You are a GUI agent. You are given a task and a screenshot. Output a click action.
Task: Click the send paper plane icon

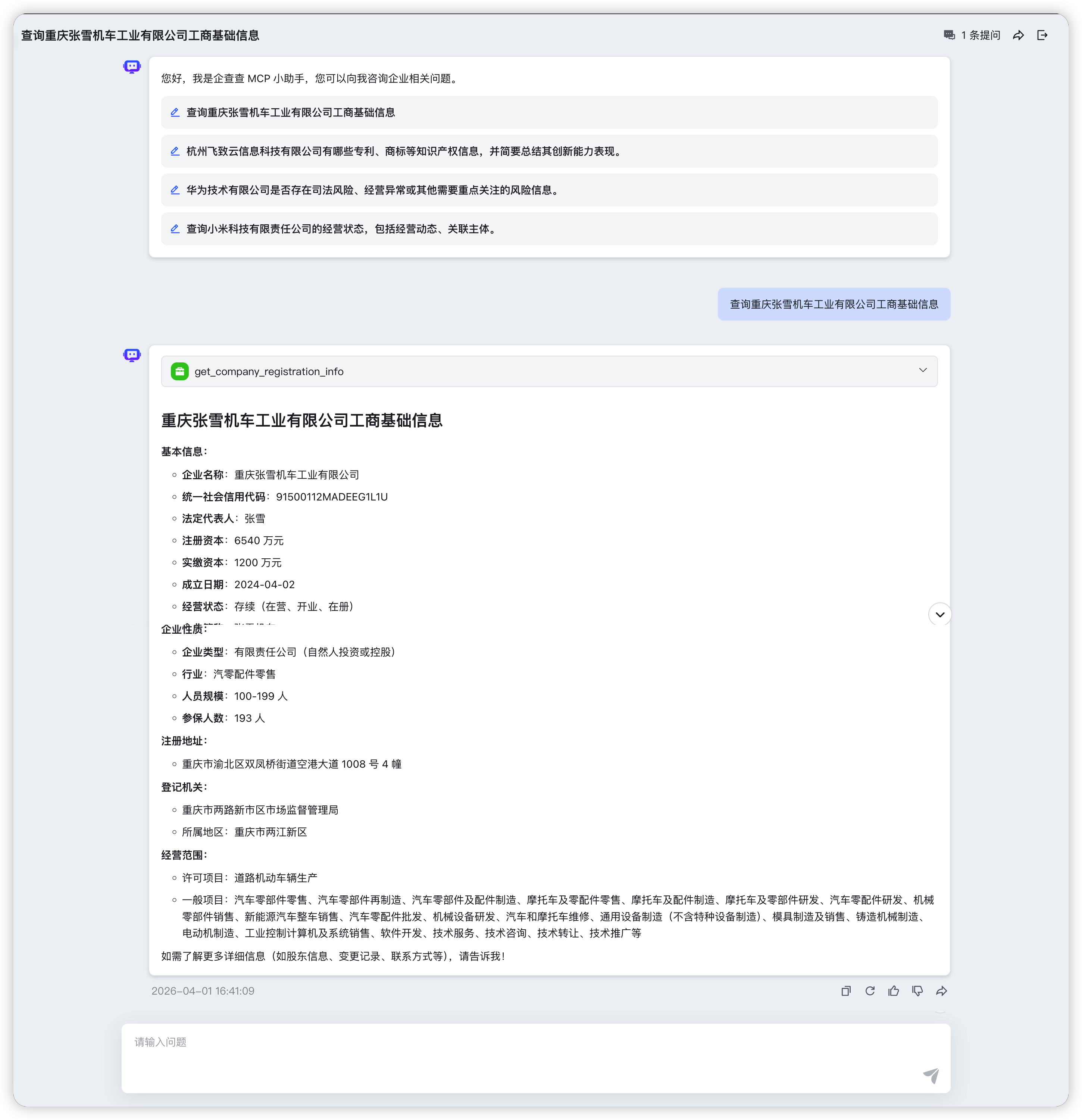931,1076
